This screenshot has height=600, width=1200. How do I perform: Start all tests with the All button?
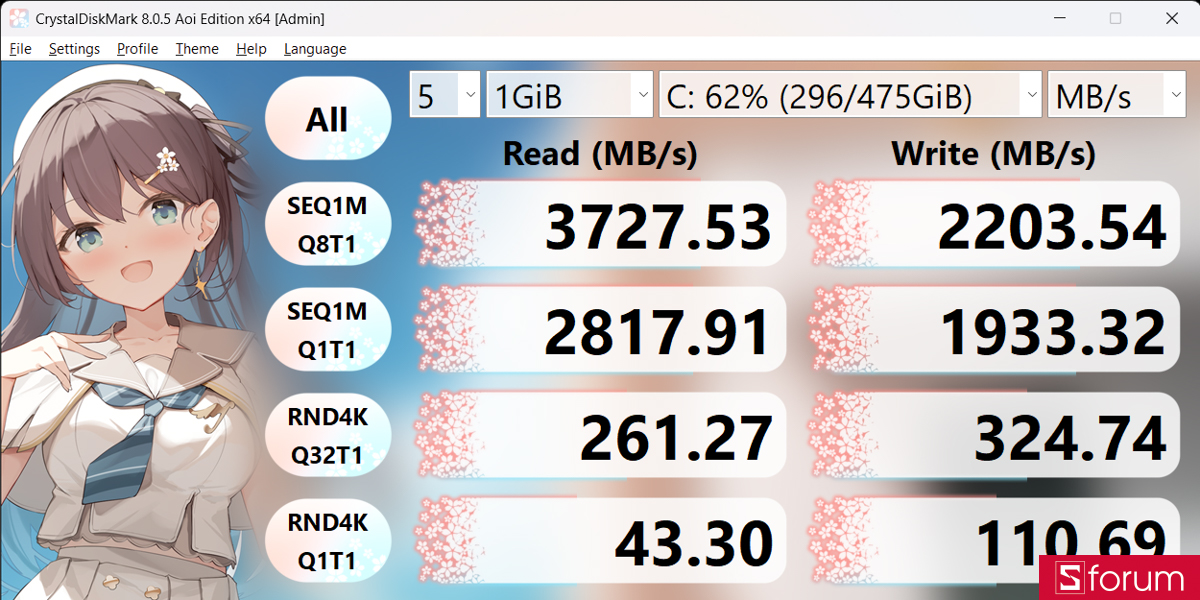coord(328,117)
